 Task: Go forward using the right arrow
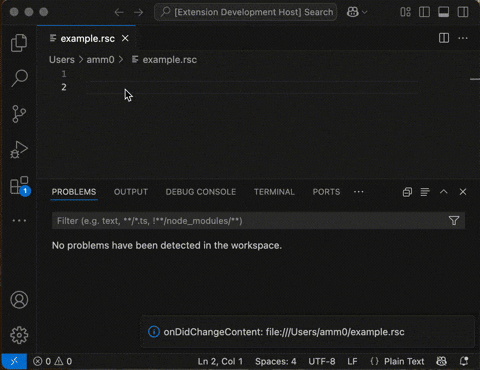(x=138, y=13)
